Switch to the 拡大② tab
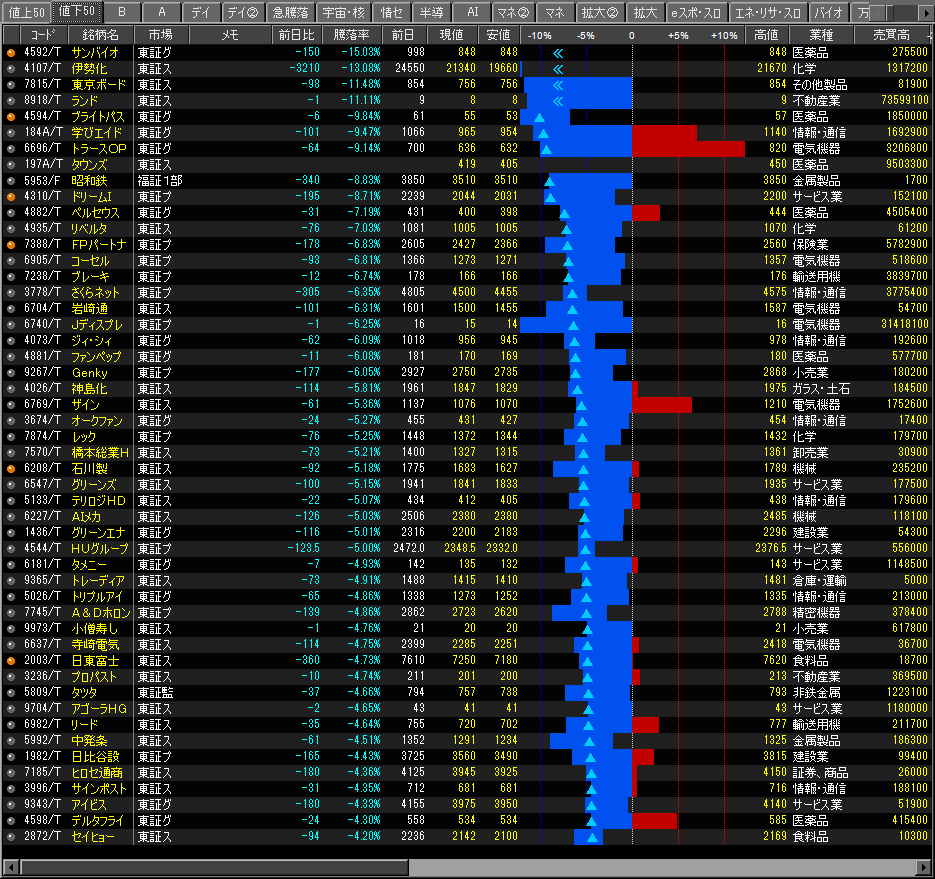The height and width of the screenshot is (879, 935). click(599, 12)
